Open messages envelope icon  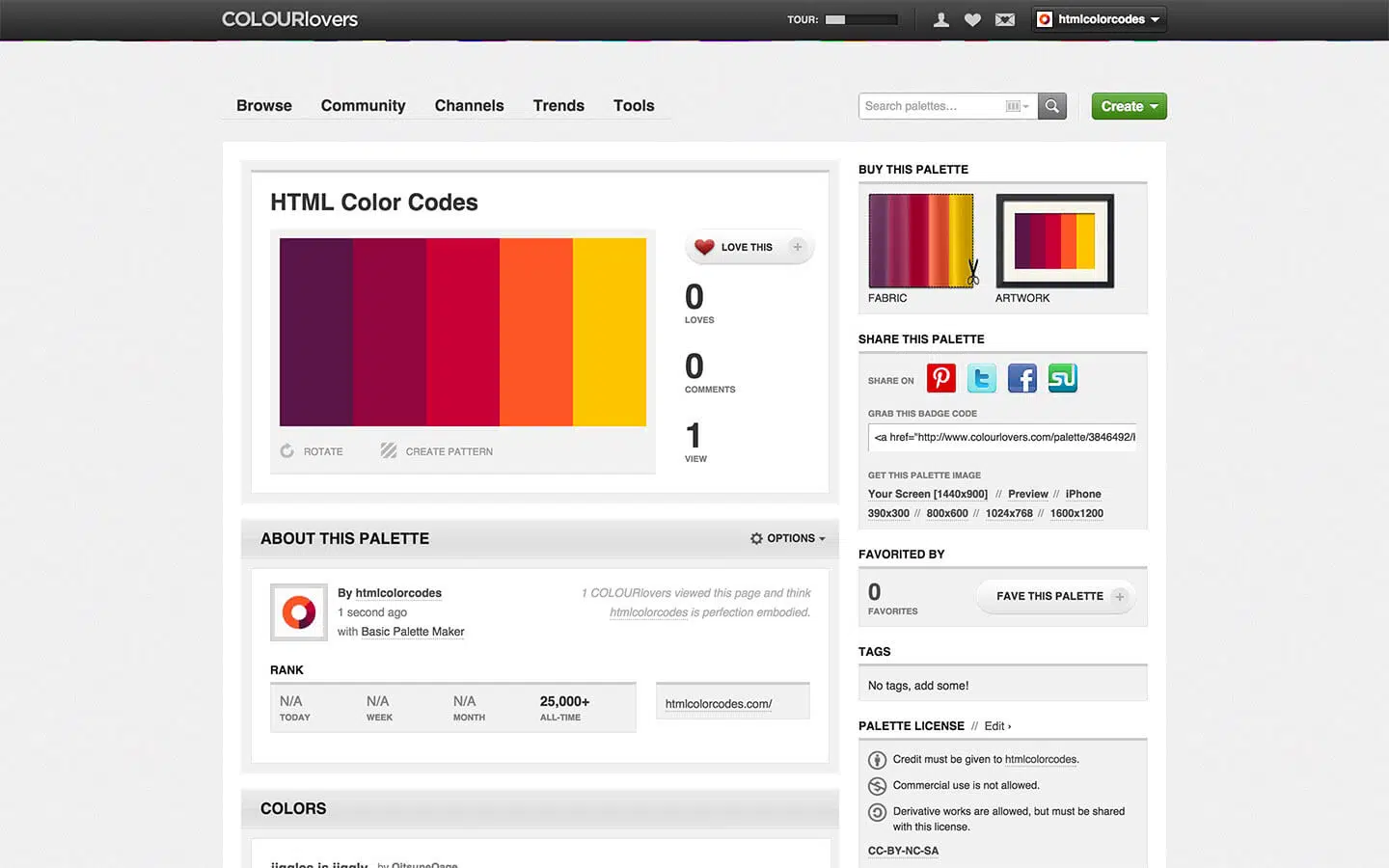(1004, 19)
